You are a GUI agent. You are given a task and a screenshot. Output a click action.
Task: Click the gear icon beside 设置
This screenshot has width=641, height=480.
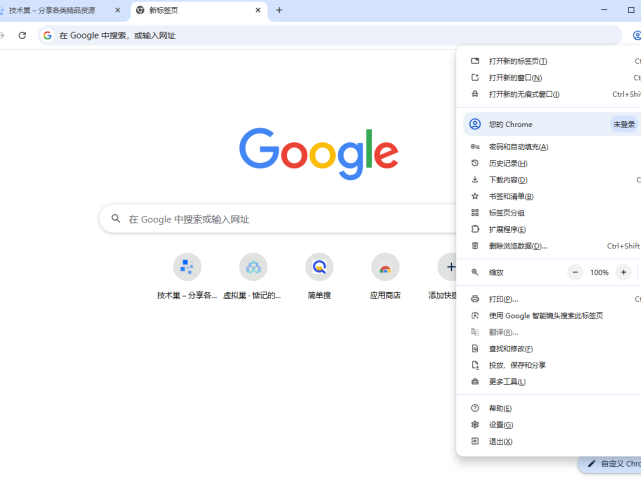tap(475, 425)
